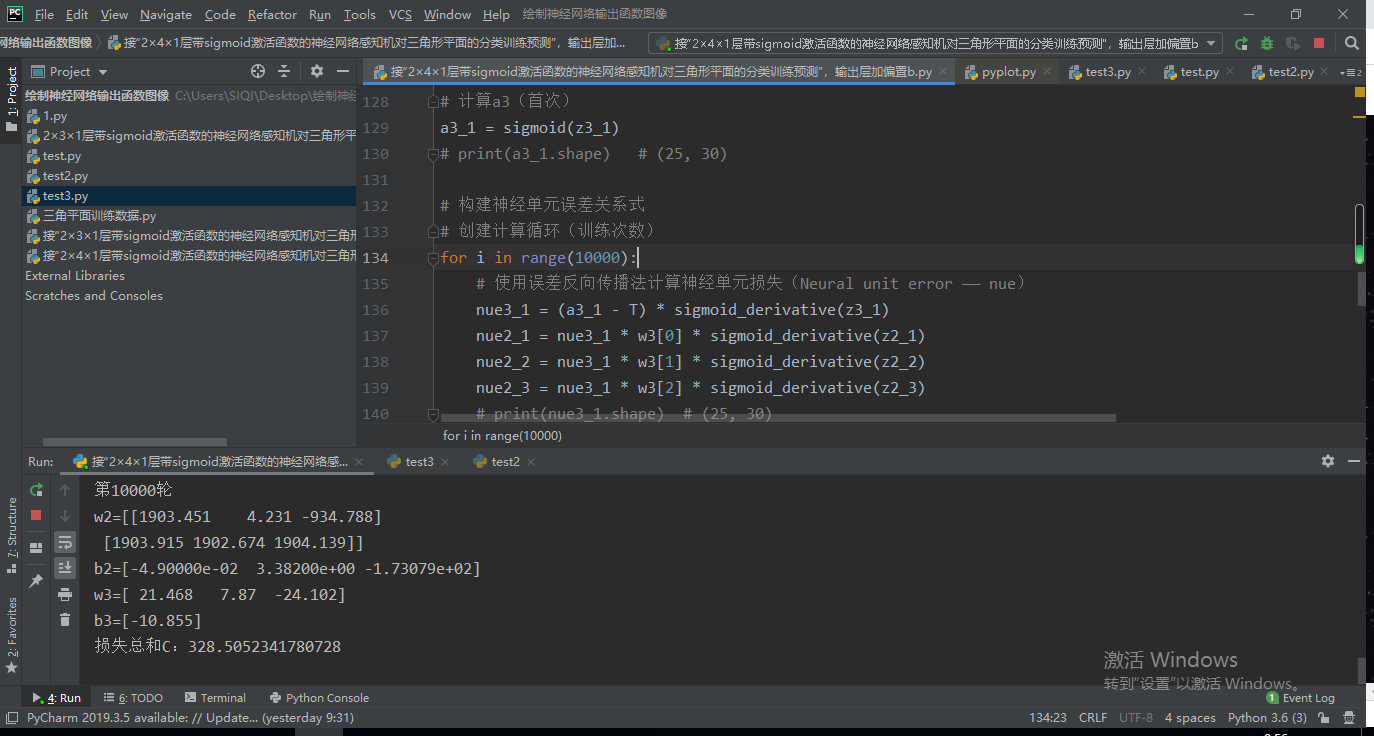Click yellow inspection warning indicator
The width and height of the screenshot is (1374, 736).
click(x=1360, y=92)
